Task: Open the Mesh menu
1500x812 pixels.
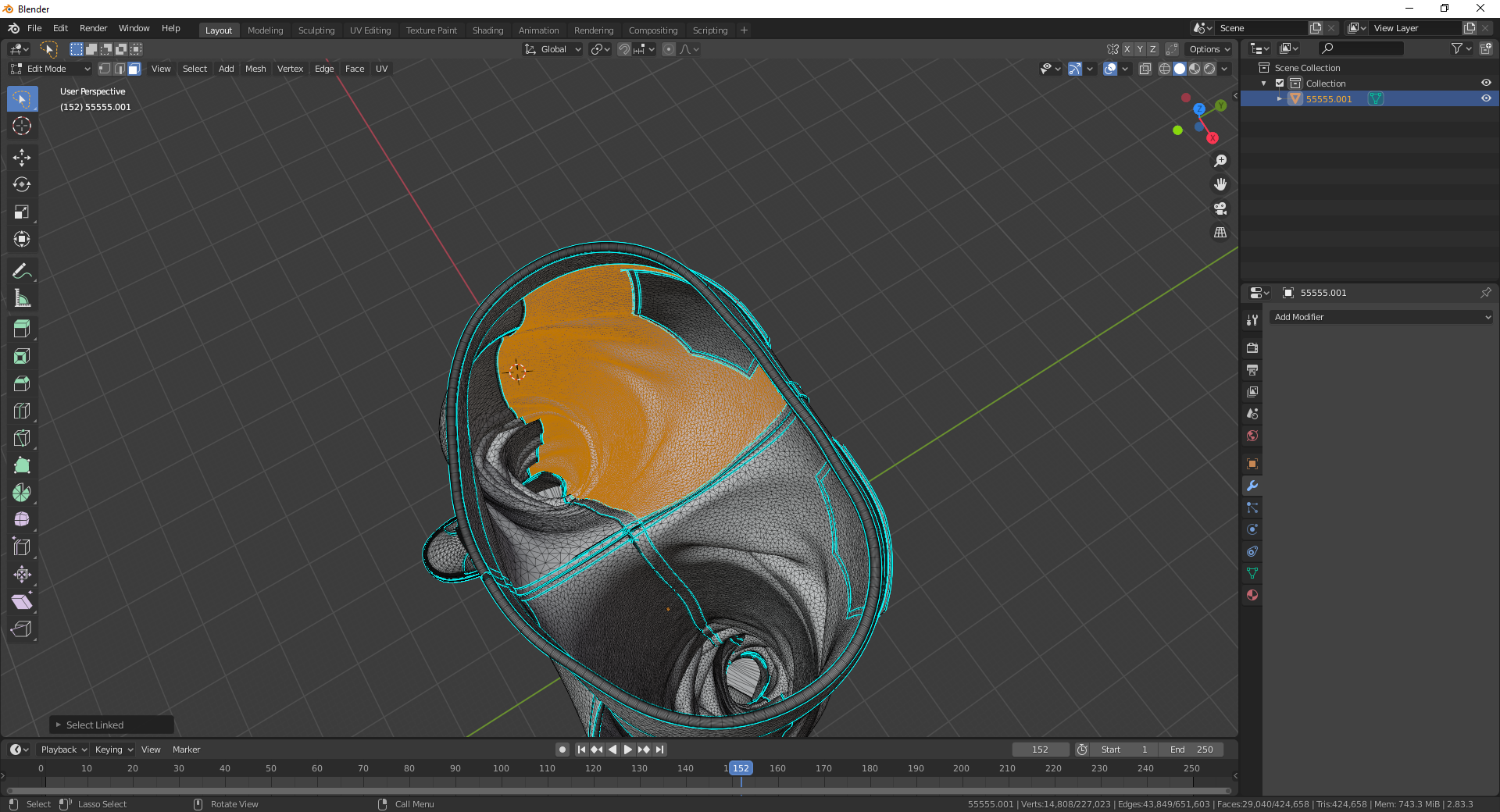Action: click(x=255, y=69)
